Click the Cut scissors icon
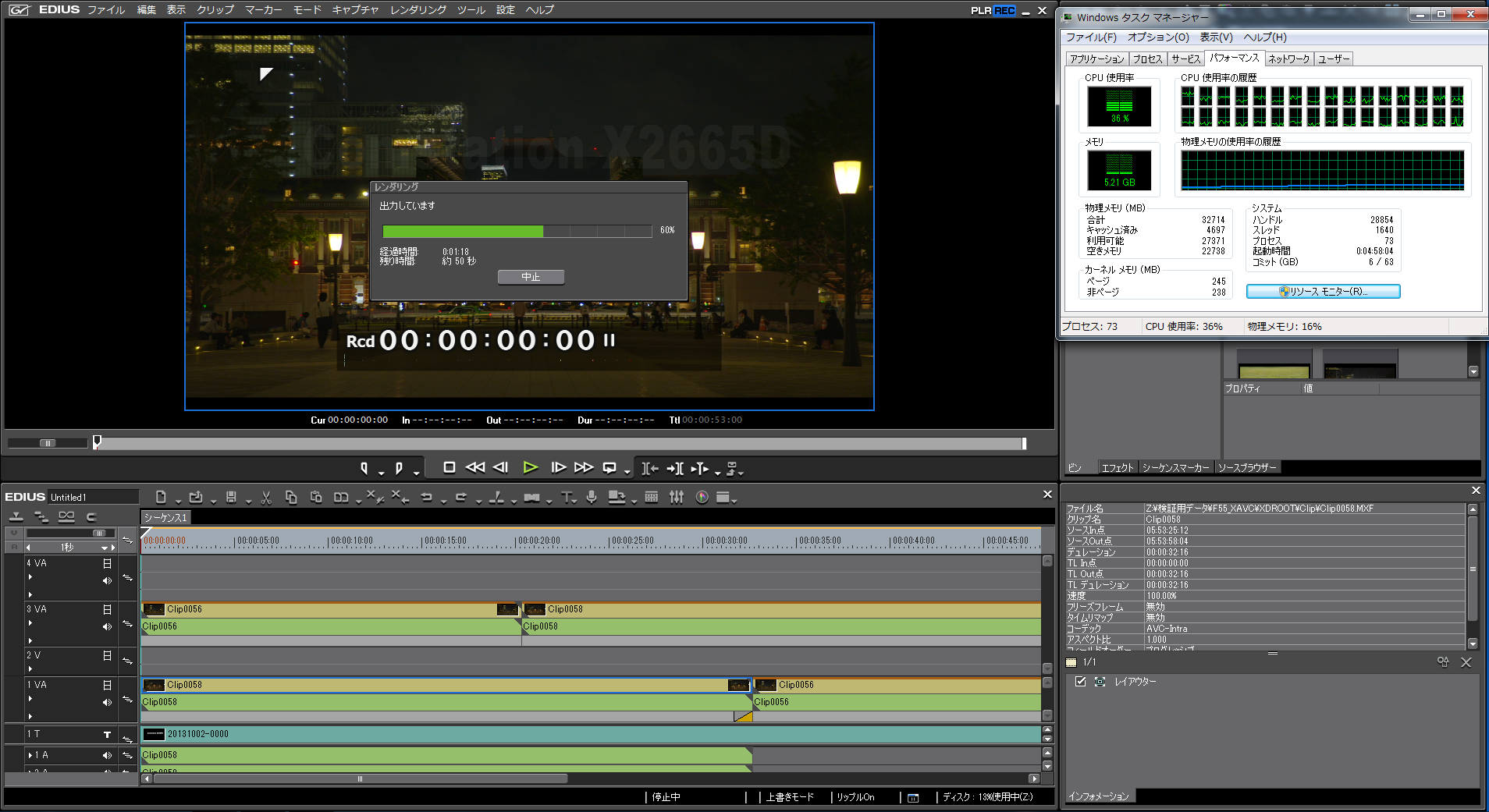The image size is (1489, 812). point(266,497)
